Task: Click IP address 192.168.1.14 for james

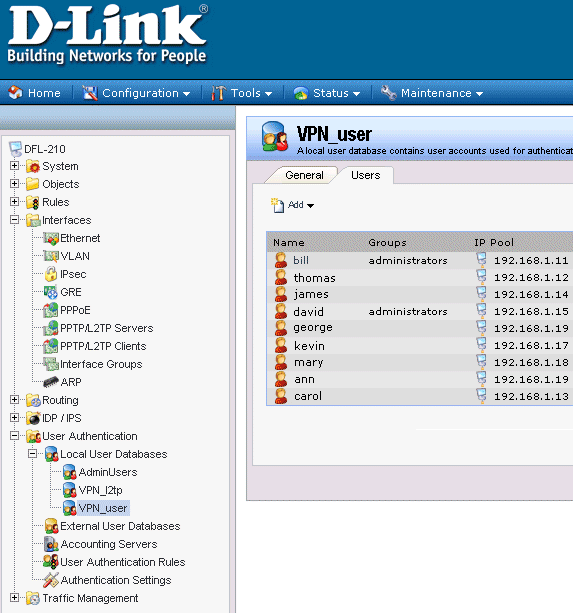Action: [531, 294]
